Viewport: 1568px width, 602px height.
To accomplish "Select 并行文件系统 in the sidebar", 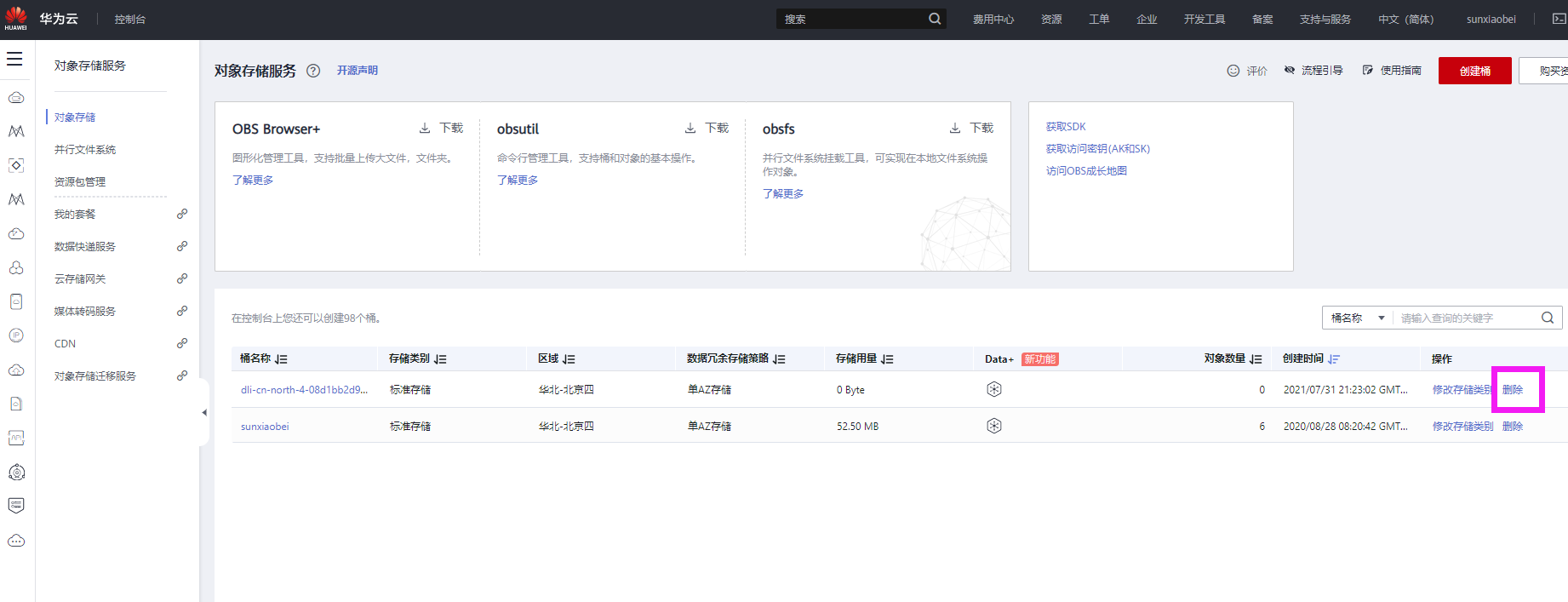I will [85, 150].
